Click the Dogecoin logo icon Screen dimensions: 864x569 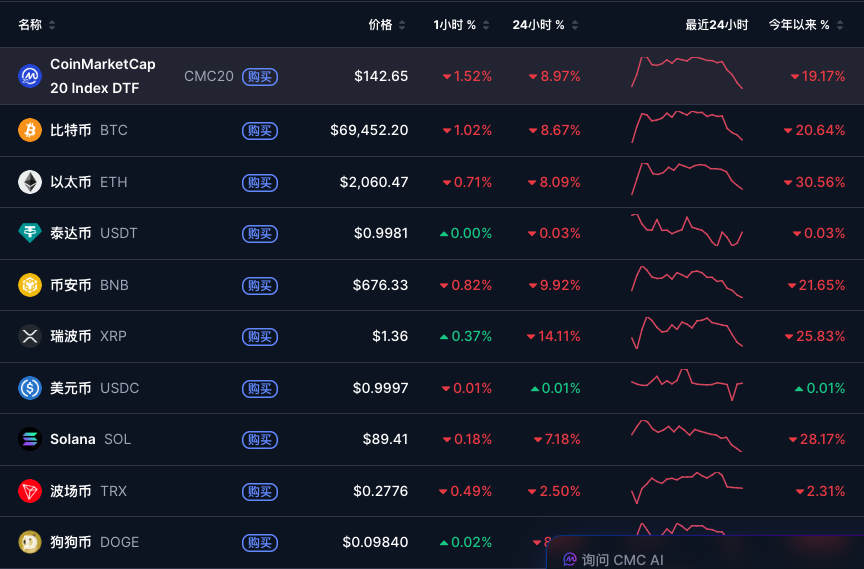(30, 542)
